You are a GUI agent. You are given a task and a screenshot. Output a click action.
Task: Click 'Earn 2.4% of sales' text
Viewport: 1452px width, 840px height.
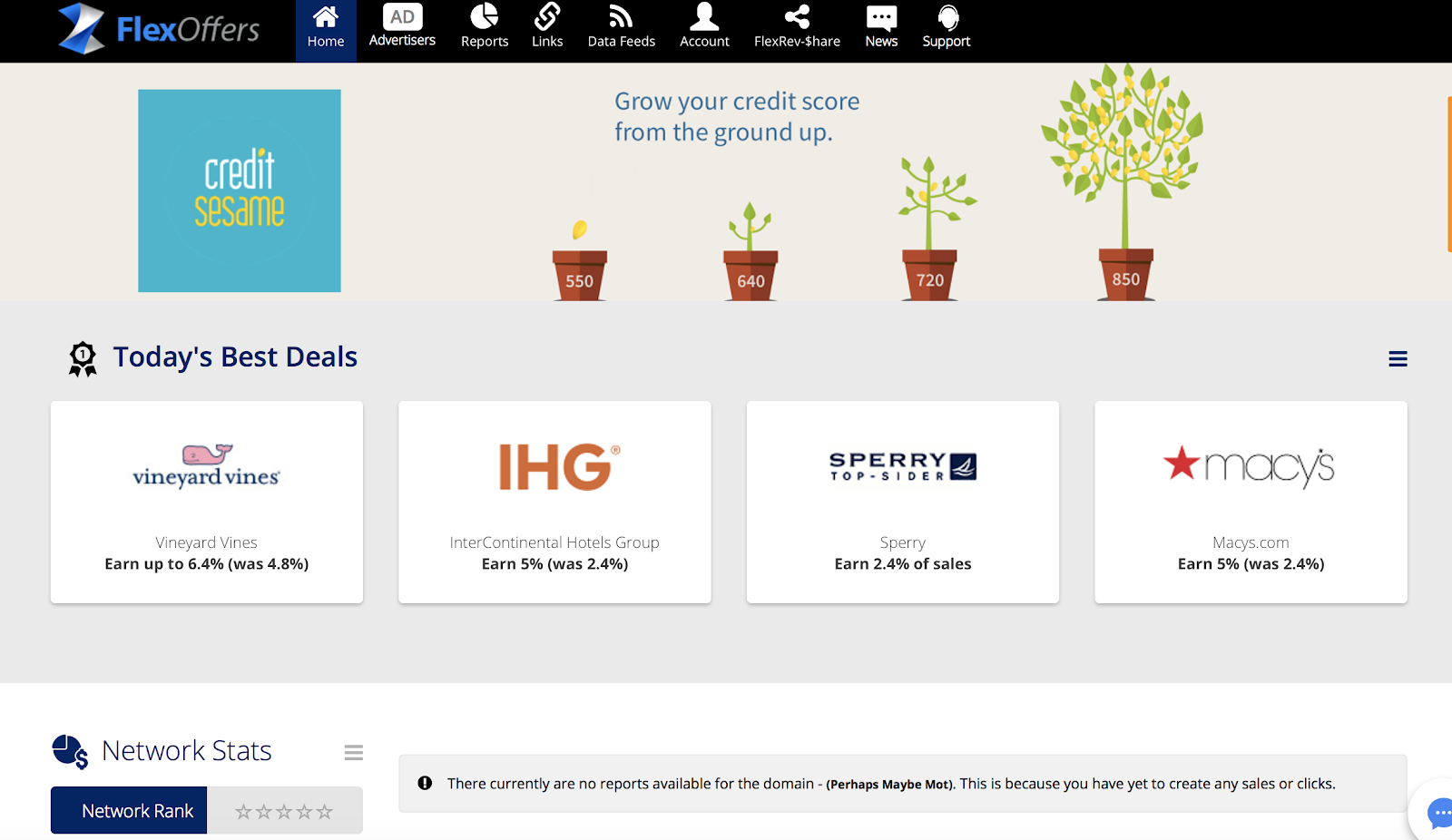click(903, 564)
